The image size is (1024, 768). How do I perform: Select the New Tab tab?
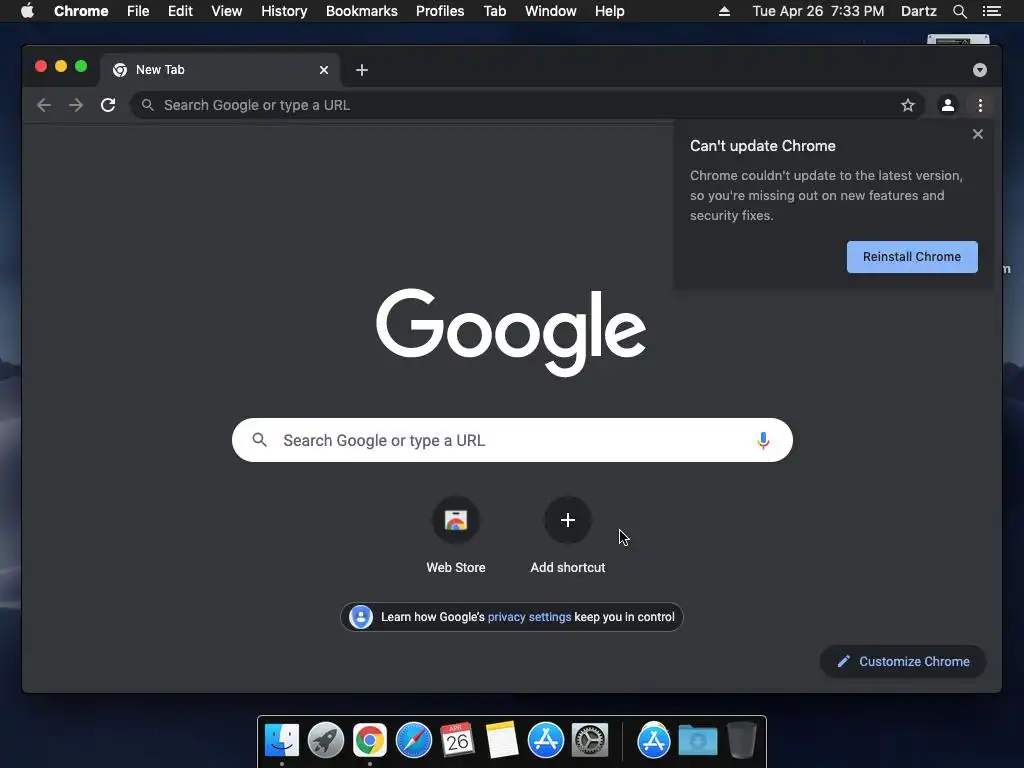tap(219, 70)
